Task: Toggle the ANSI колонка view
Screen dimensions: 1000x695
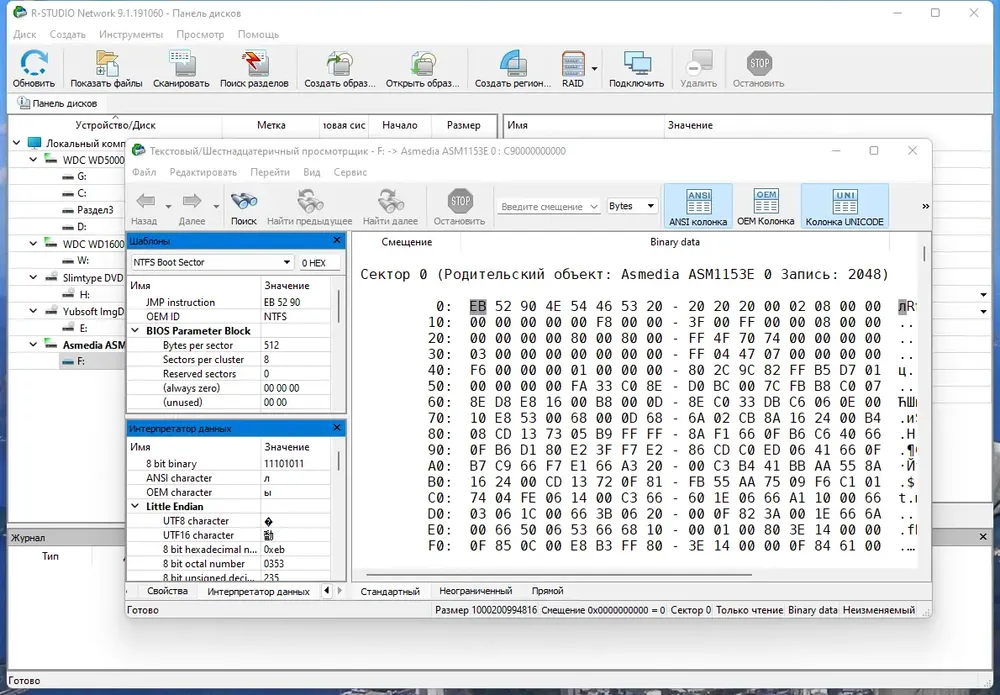Action: [698, 207]
